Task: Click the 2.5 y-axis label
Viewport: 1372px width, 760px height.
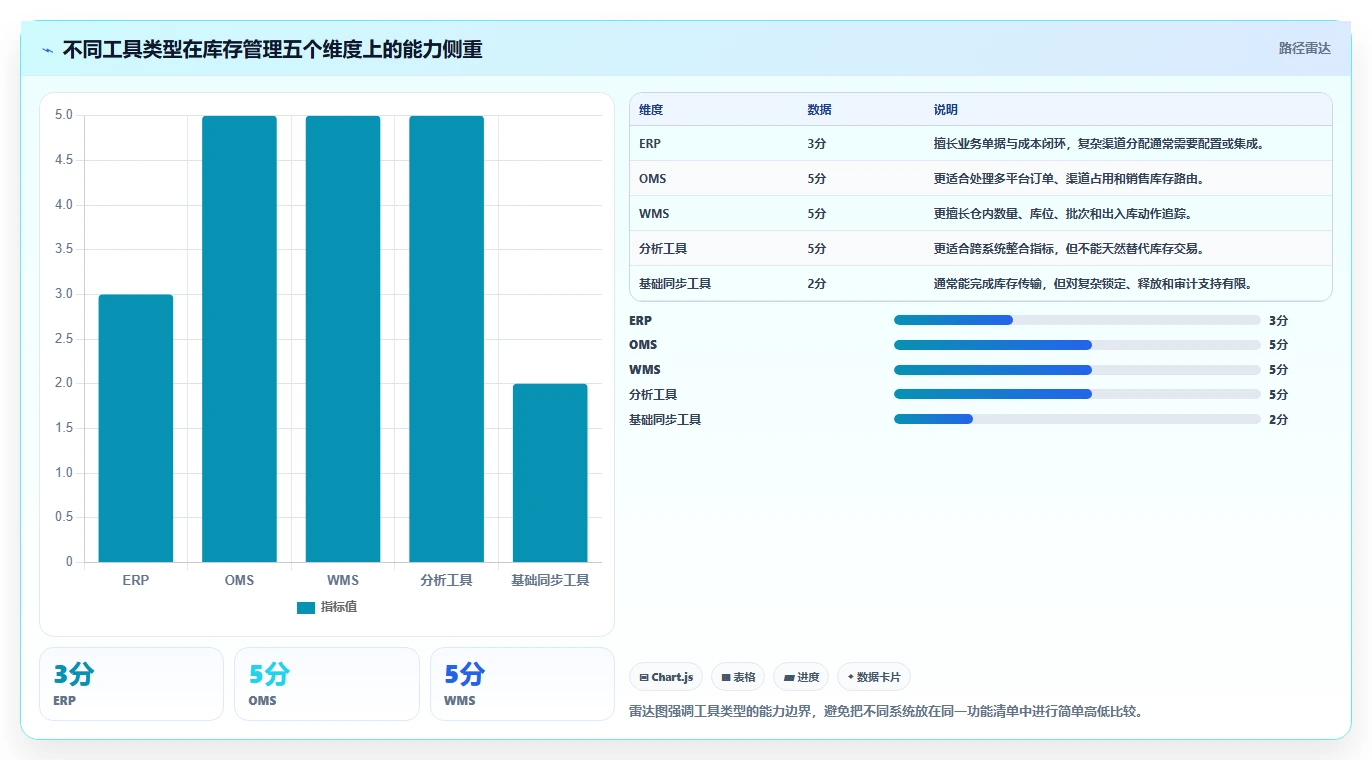Action: (64, 338)
